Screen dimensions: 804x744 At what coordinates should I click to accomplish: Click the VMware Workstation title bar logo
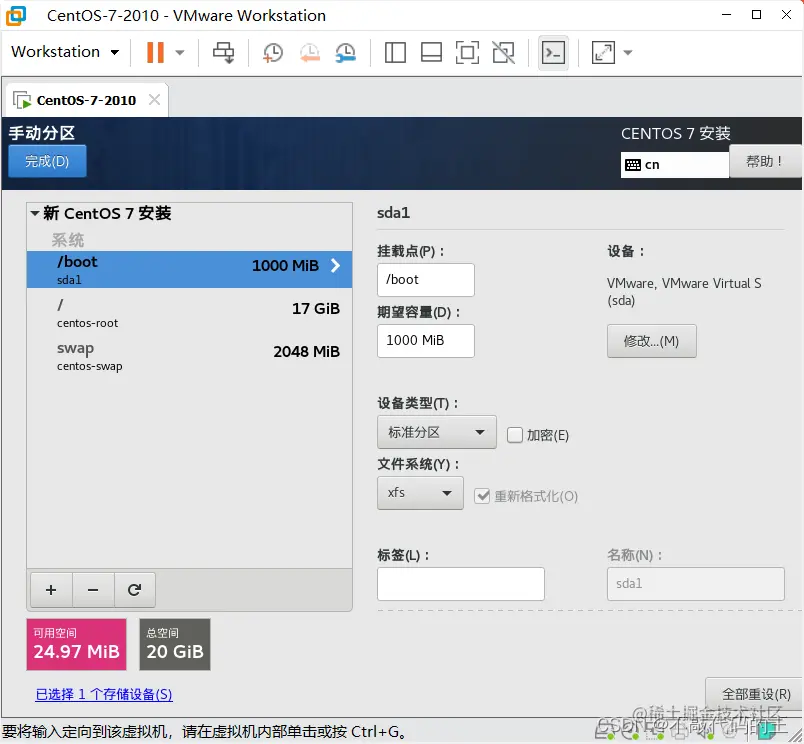tap(16, 15)
